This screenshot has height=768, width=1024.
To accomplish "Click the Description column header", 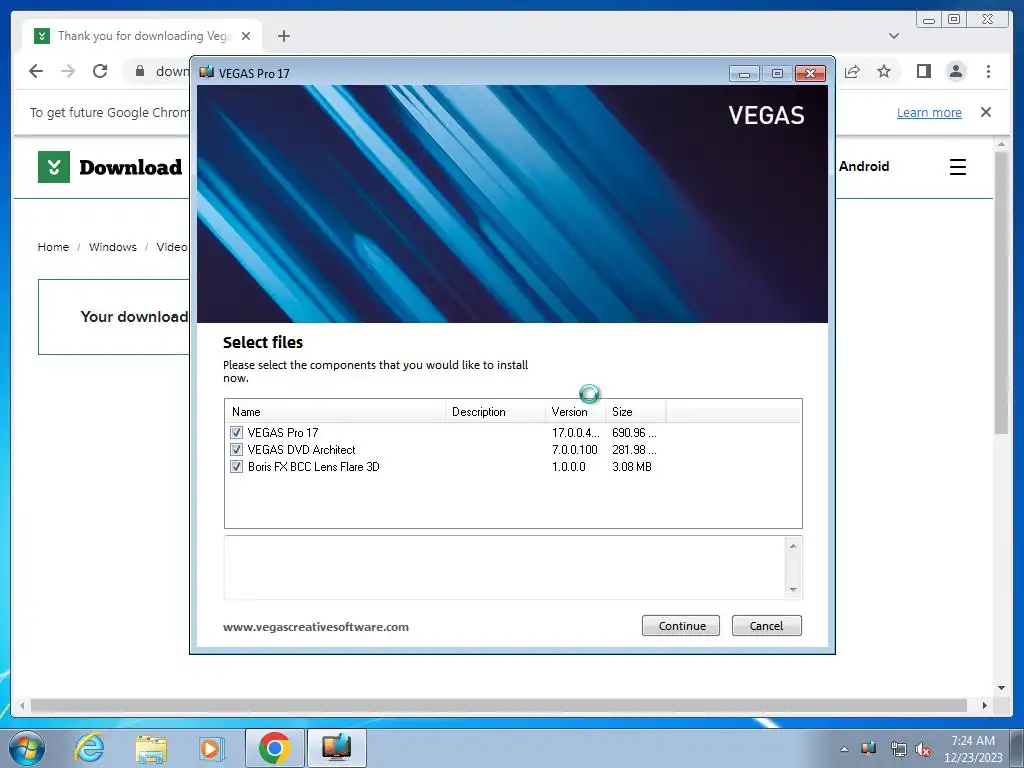I will pyautogui.click(x=495, y=411).
